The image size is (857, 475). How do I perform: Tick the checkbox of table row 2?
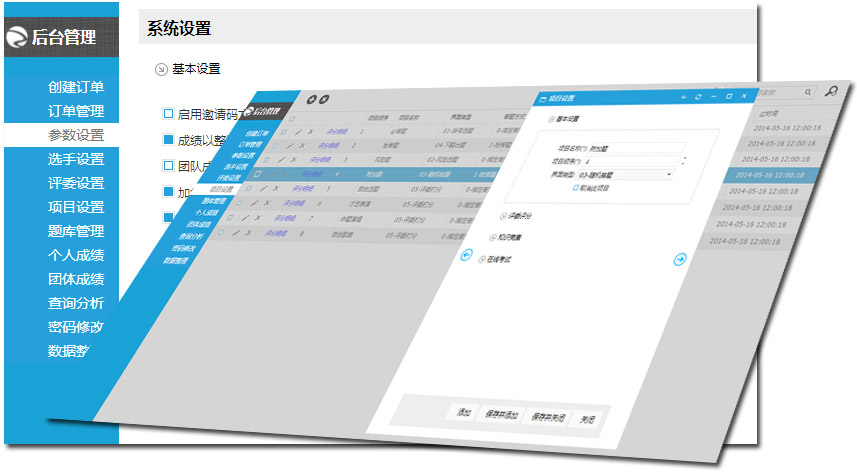coord(275,146)
